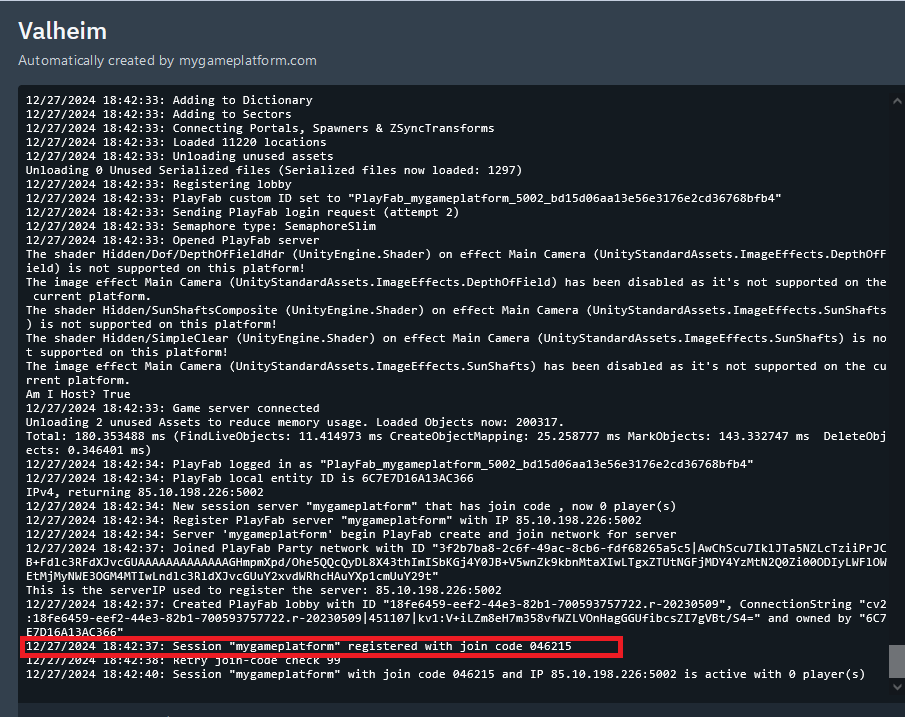905x717 pixels.
Task: Select the "Registering lobby" log line
Action: coord(159,184)
